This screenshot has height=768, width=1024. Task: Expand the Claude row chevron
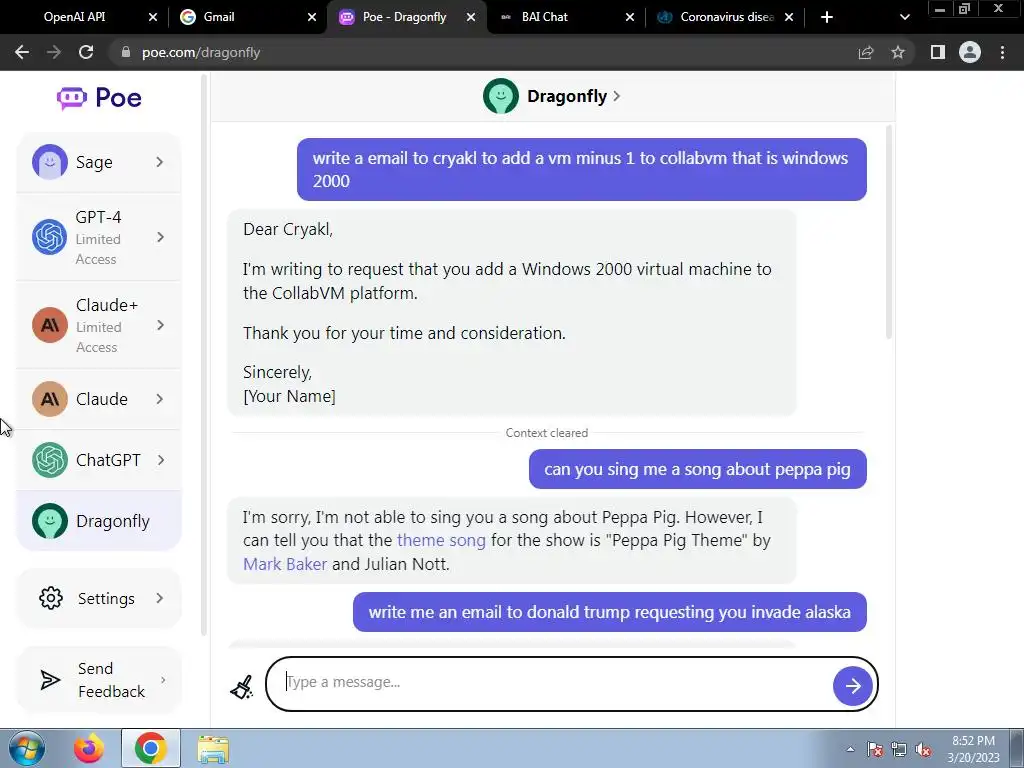(159, 398)
